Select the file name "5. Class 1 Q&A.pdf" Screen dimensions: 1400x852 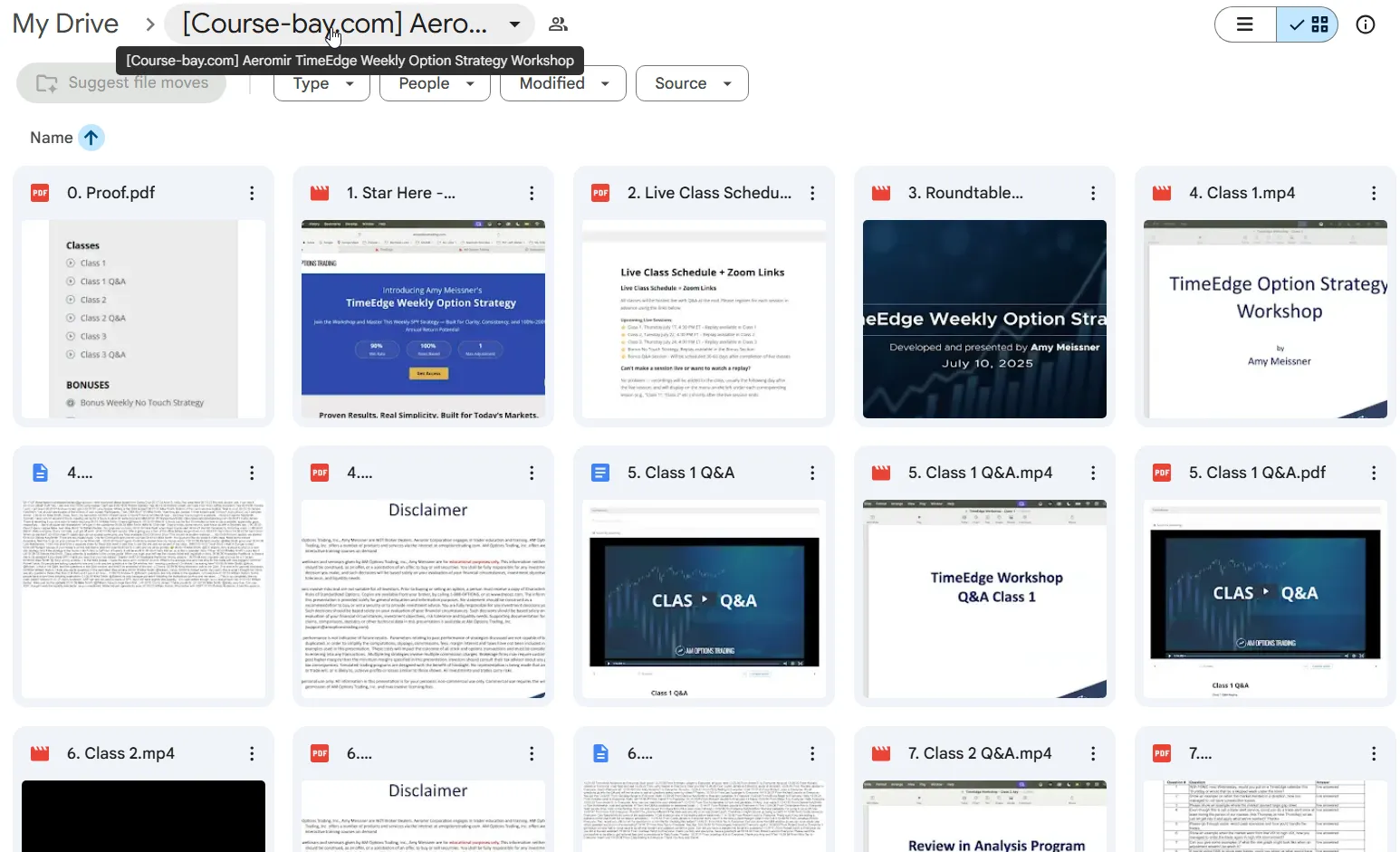(x=1257, y=473)
